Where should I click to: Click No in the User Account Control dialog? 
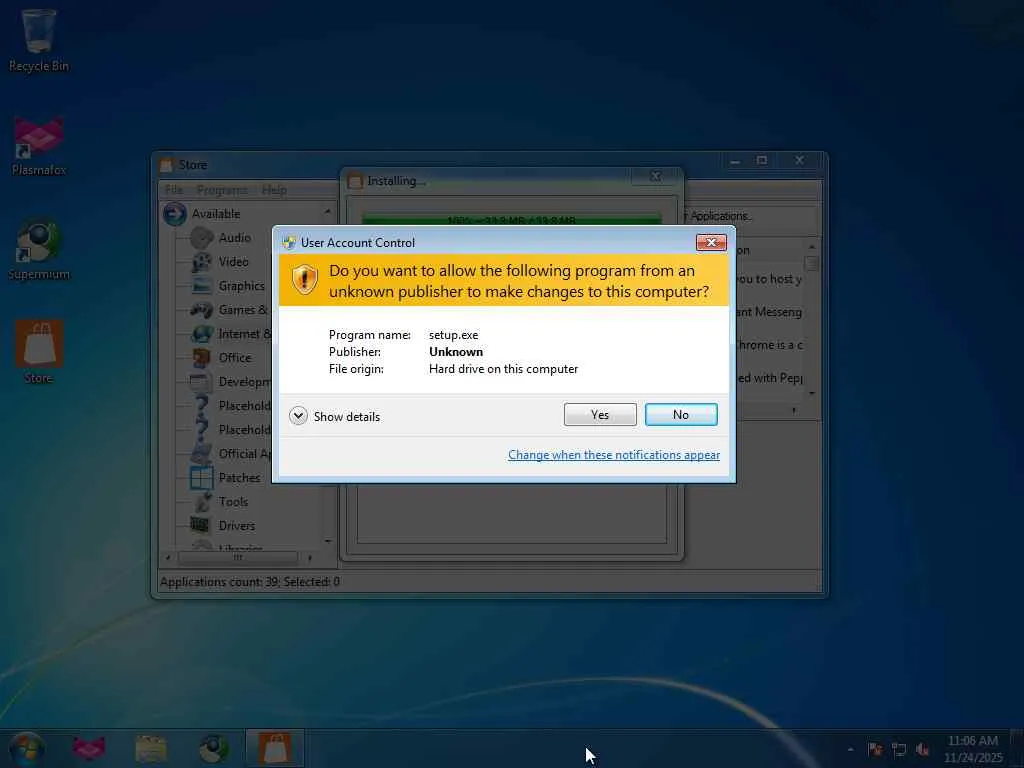point(680,415)
